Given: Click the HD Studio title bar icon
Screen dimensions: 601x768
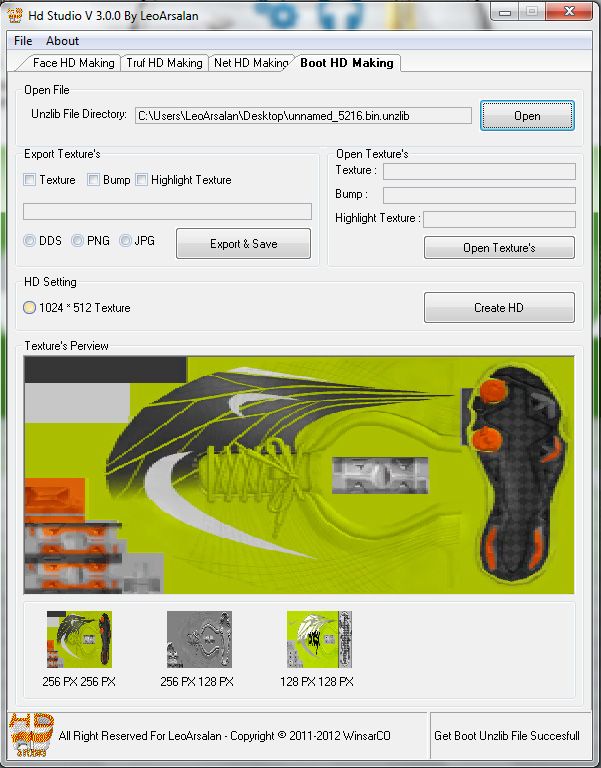Looking at the screenshot, I should tap(16, 13).
